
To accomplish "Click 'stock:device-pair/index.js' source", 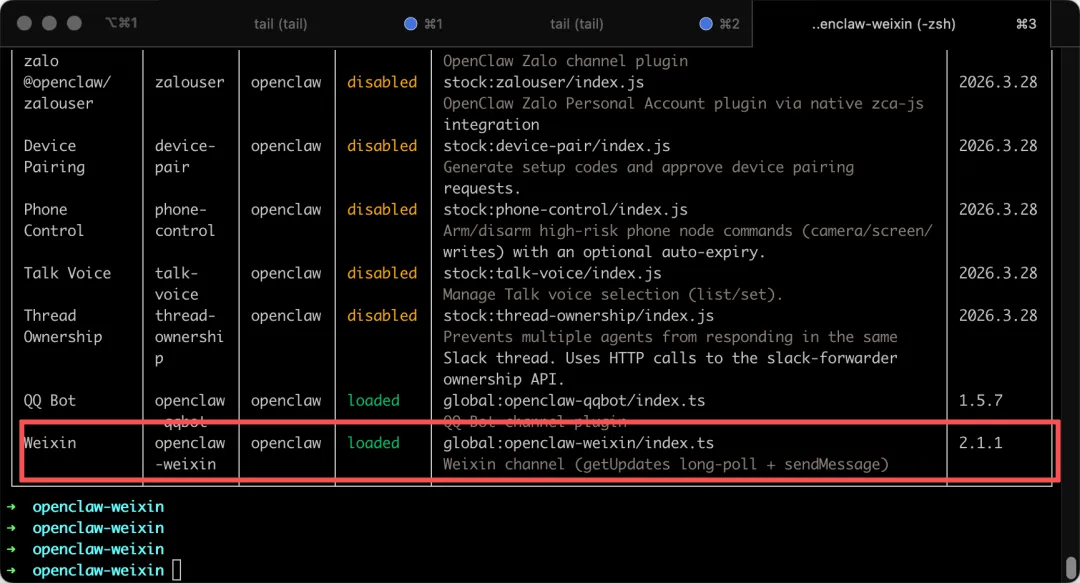I will (557, 146).
